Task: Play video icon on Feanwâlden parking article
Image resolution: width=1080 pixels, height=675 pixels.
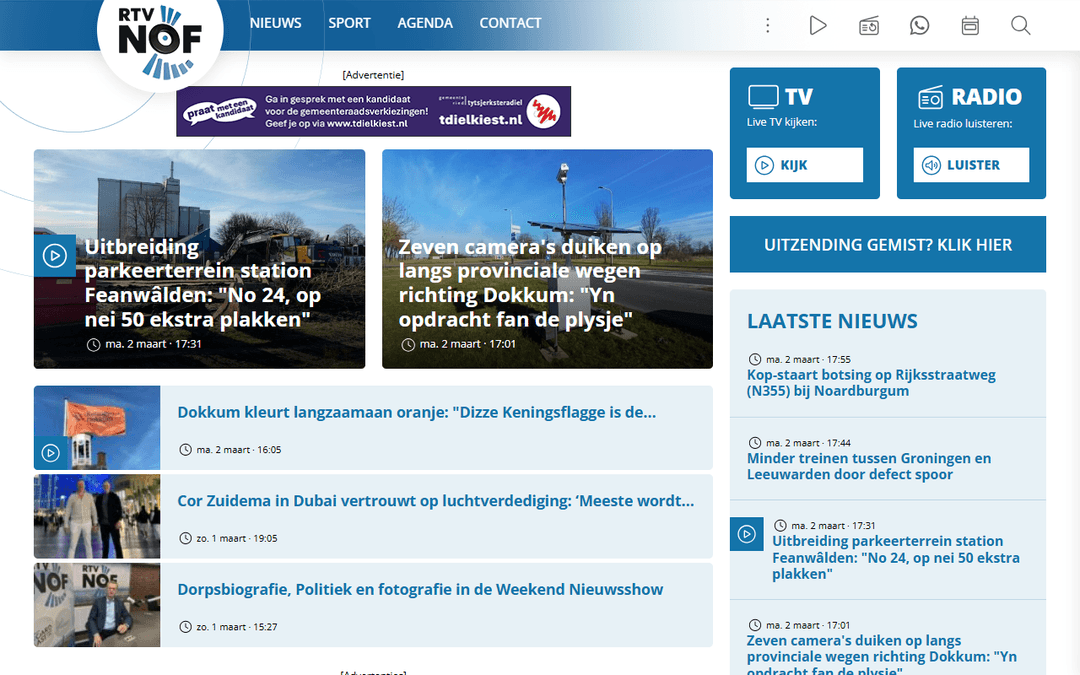Action: [54, 256]
